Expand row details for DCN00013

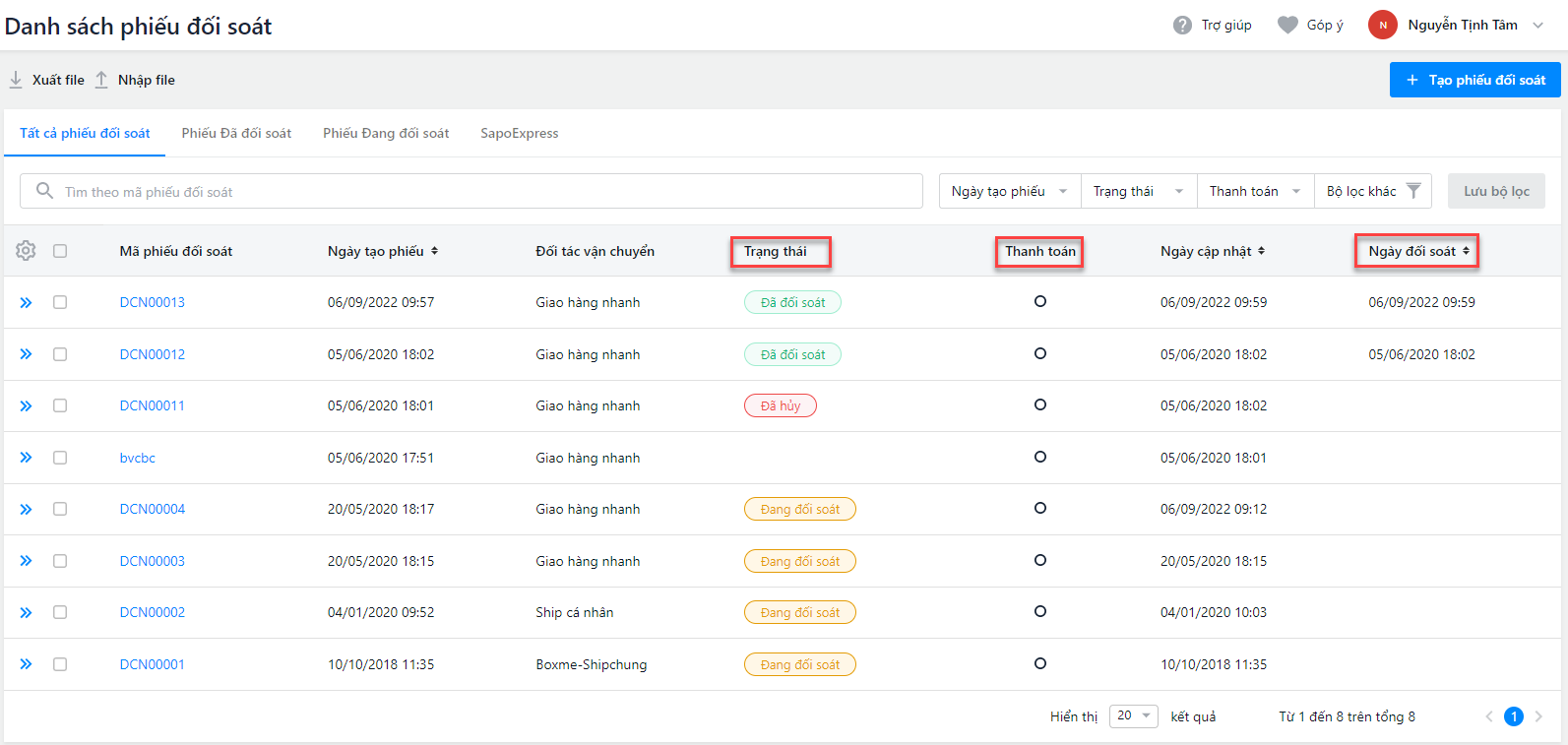(x=26, y=303)
